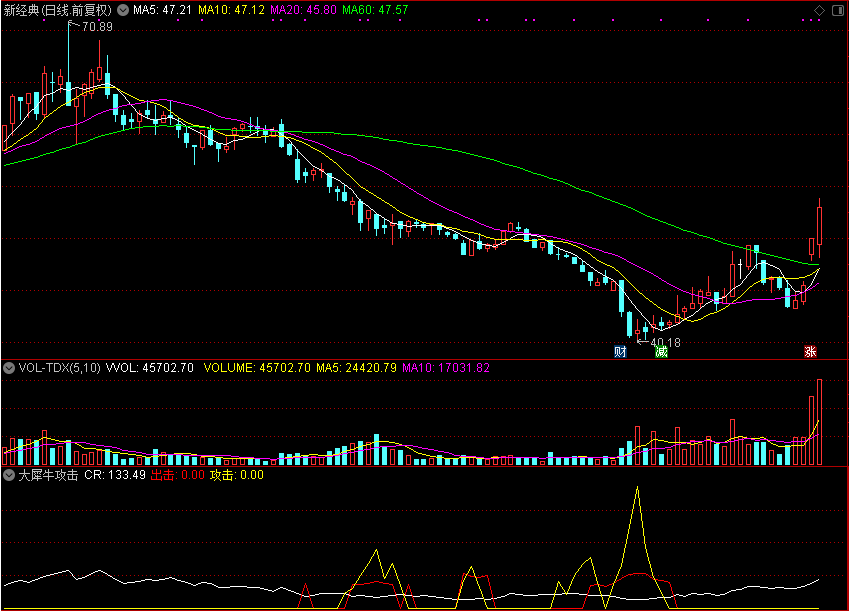This screenshot has width=849, height=611.
Task: Expand the 大犀牛攻击 indicator dropdown
Action: point(9,475)
